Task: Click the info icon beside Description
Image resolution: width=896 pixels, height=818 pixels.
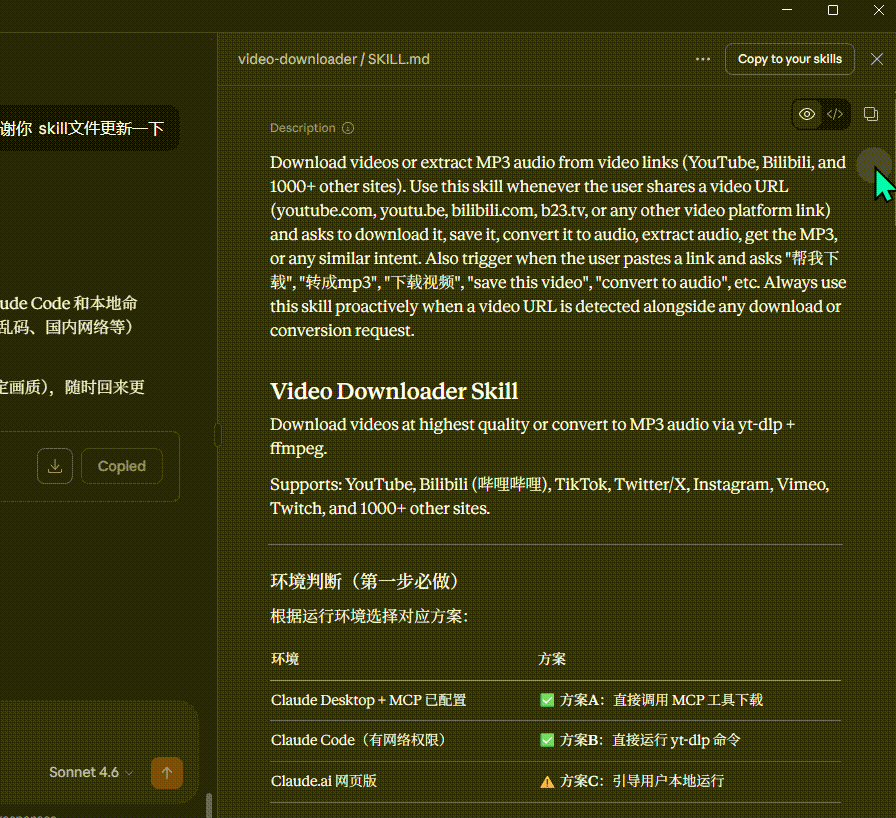Action: pyautogui.click(x=348, y=128)
